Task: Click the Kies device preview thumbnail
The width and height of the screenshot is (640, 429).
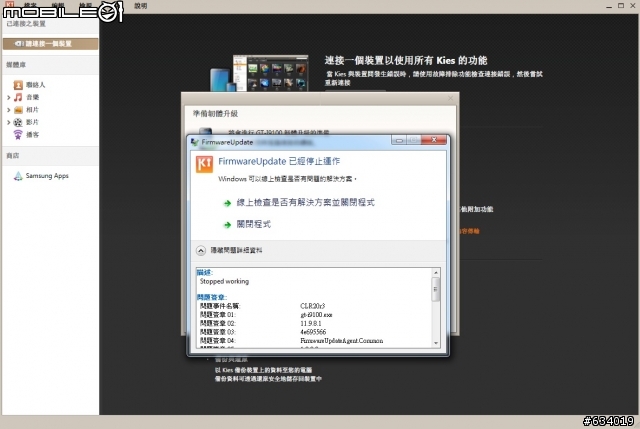Action: coord(260,73)
